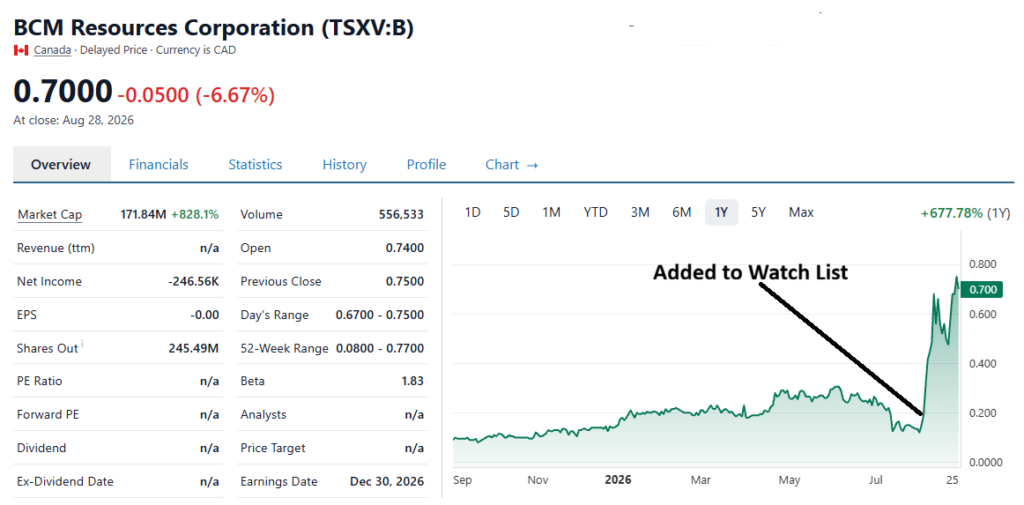Click the Market Cap label link
This screenshot has height=505, width=1024.
click(x=50, y=214)
